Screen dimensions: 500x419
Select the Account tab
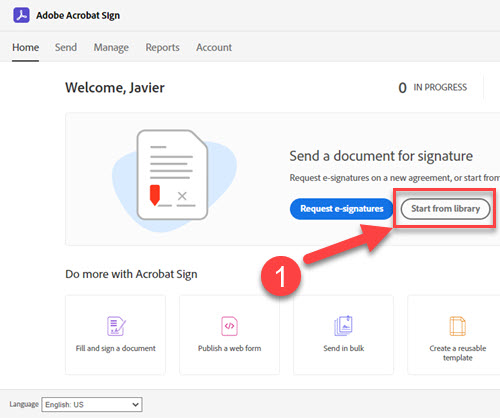tap(214, 47)
